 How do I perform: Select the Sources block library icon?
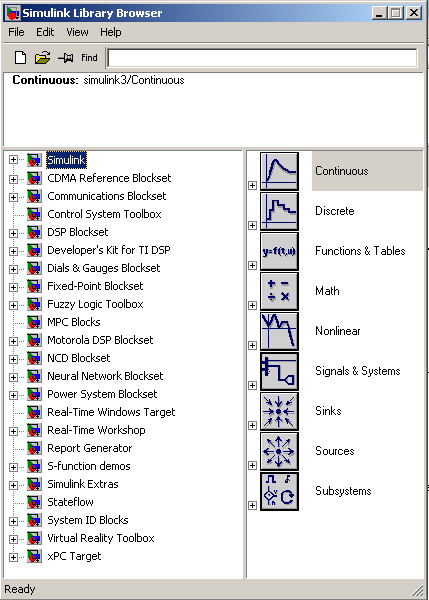tap(279, 451)
